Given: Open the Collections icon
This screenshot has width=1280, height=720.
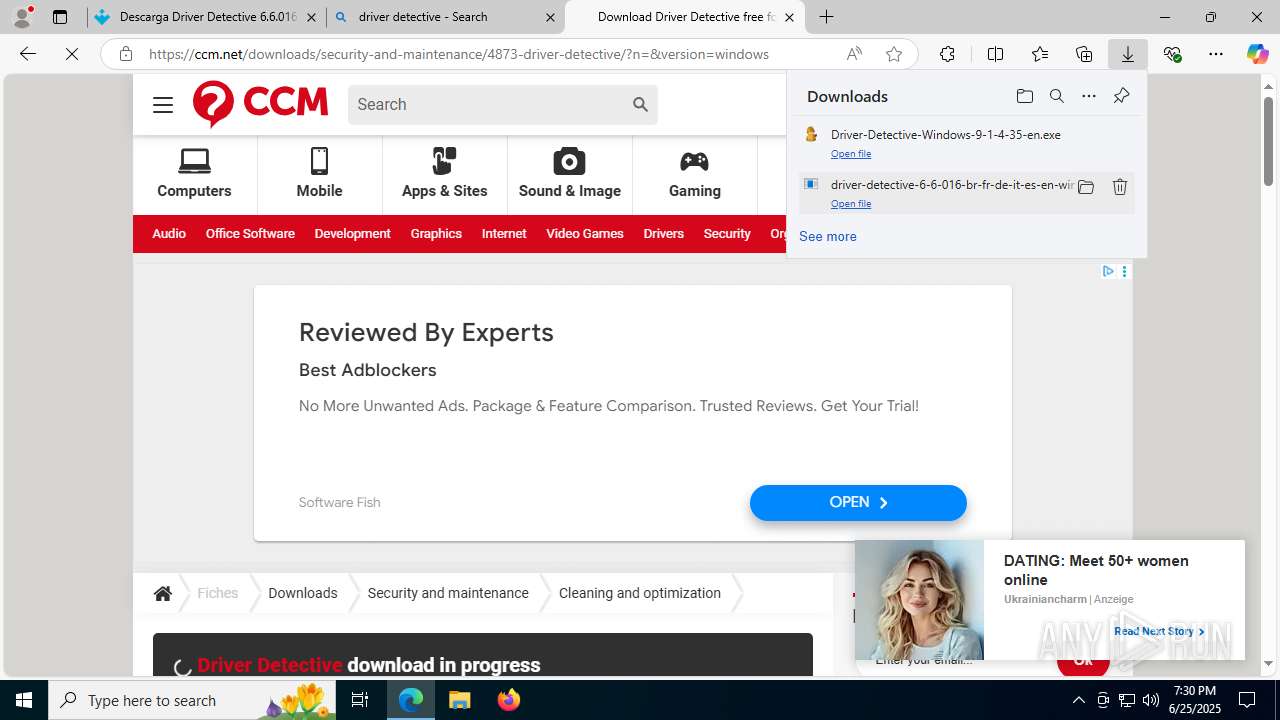Looking at the screenshot, I should coord(1084,54).
